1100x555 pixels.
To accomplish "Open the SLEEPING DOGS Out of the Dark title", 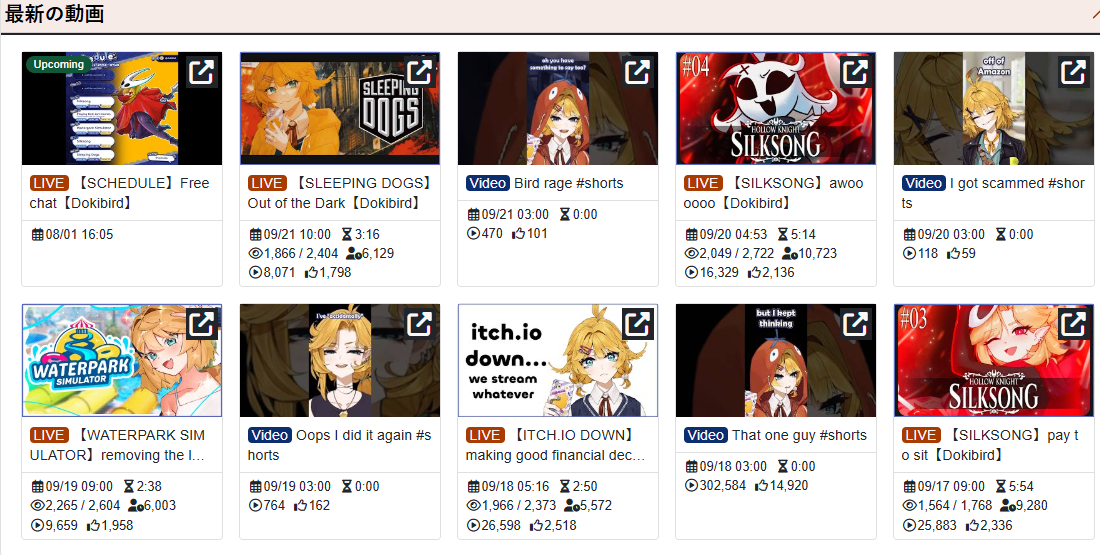I will click(x=340, y=193).
